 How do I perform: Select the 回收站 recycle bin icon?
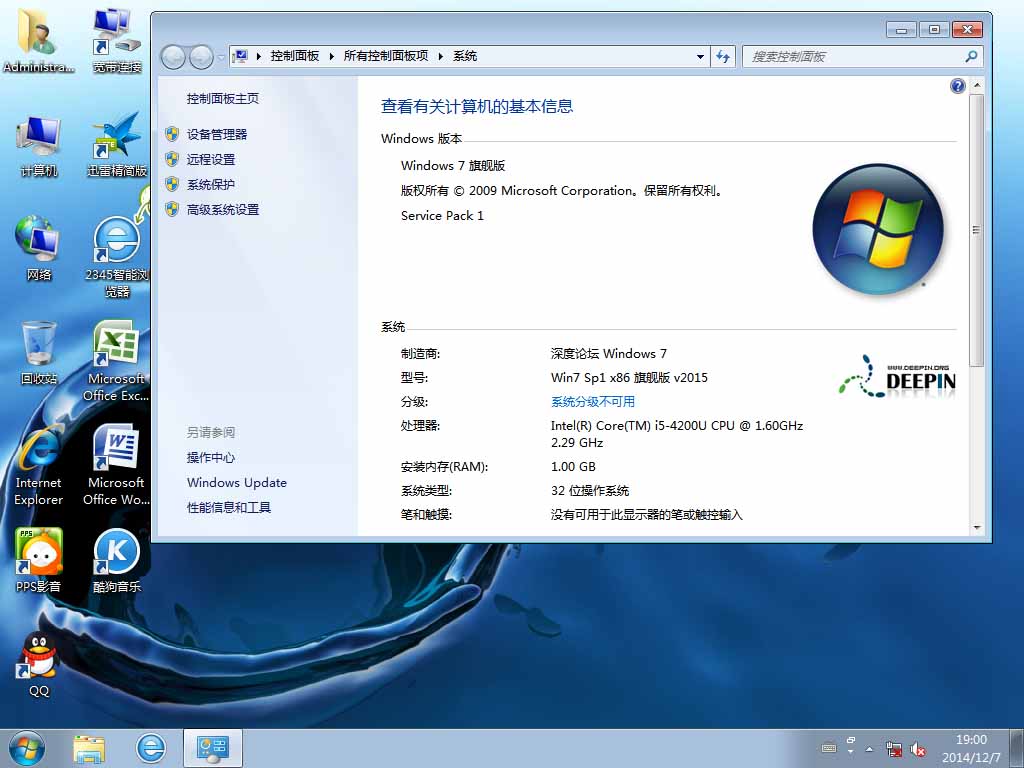coord(39,353)
